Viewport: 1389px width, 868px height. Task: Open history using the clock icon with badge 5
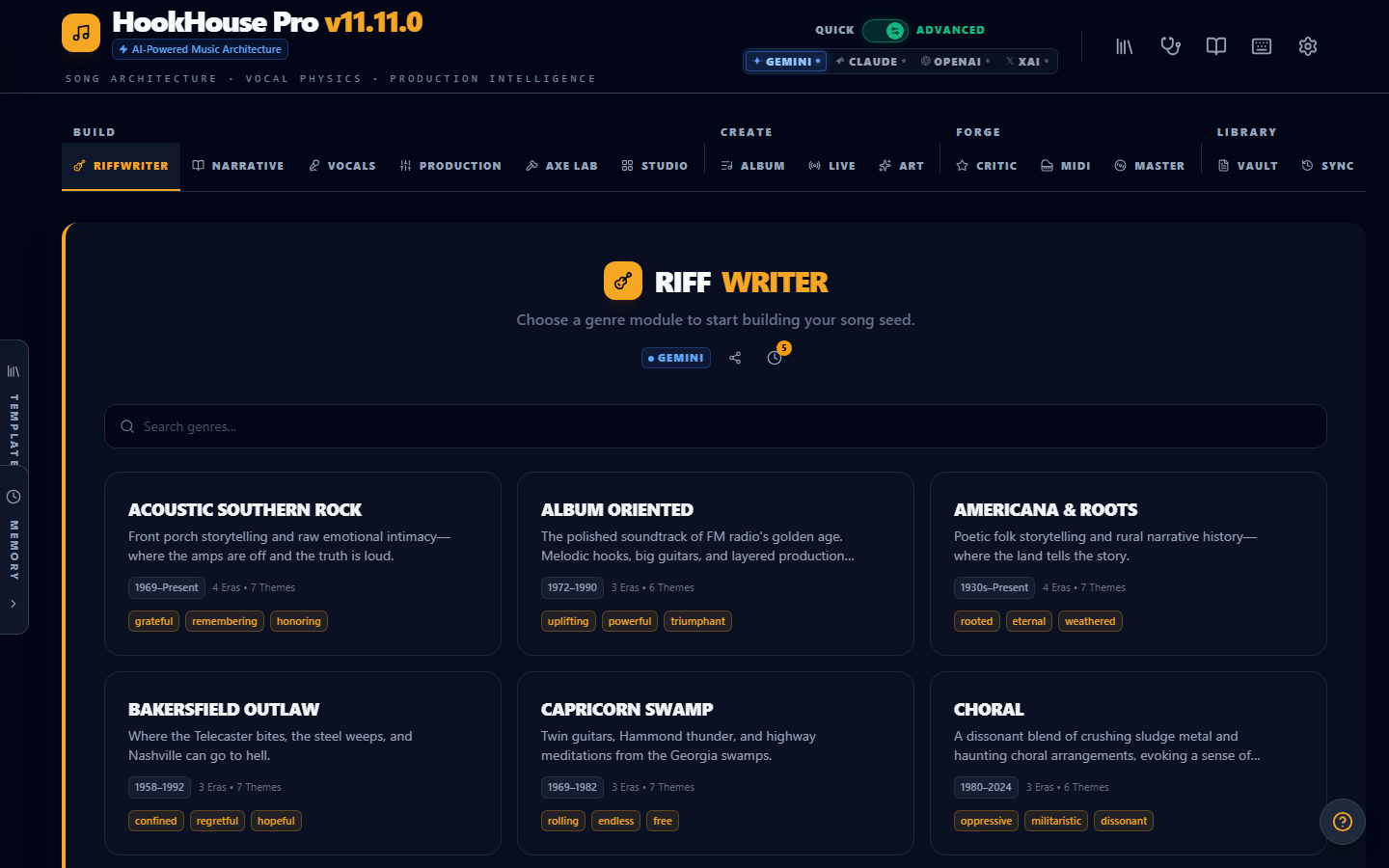(x=775, y=358)
